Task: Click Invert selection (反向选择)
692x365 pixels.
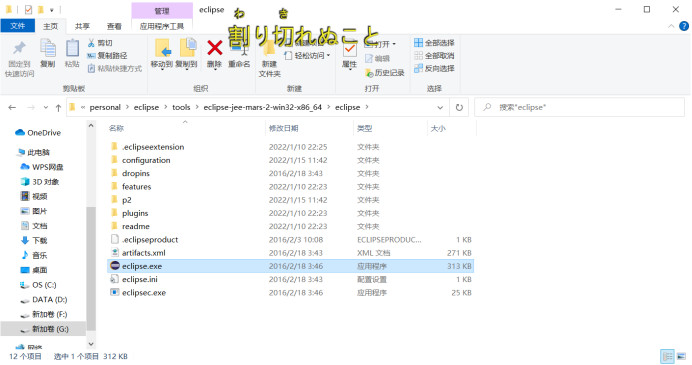Action: point(434,68)
